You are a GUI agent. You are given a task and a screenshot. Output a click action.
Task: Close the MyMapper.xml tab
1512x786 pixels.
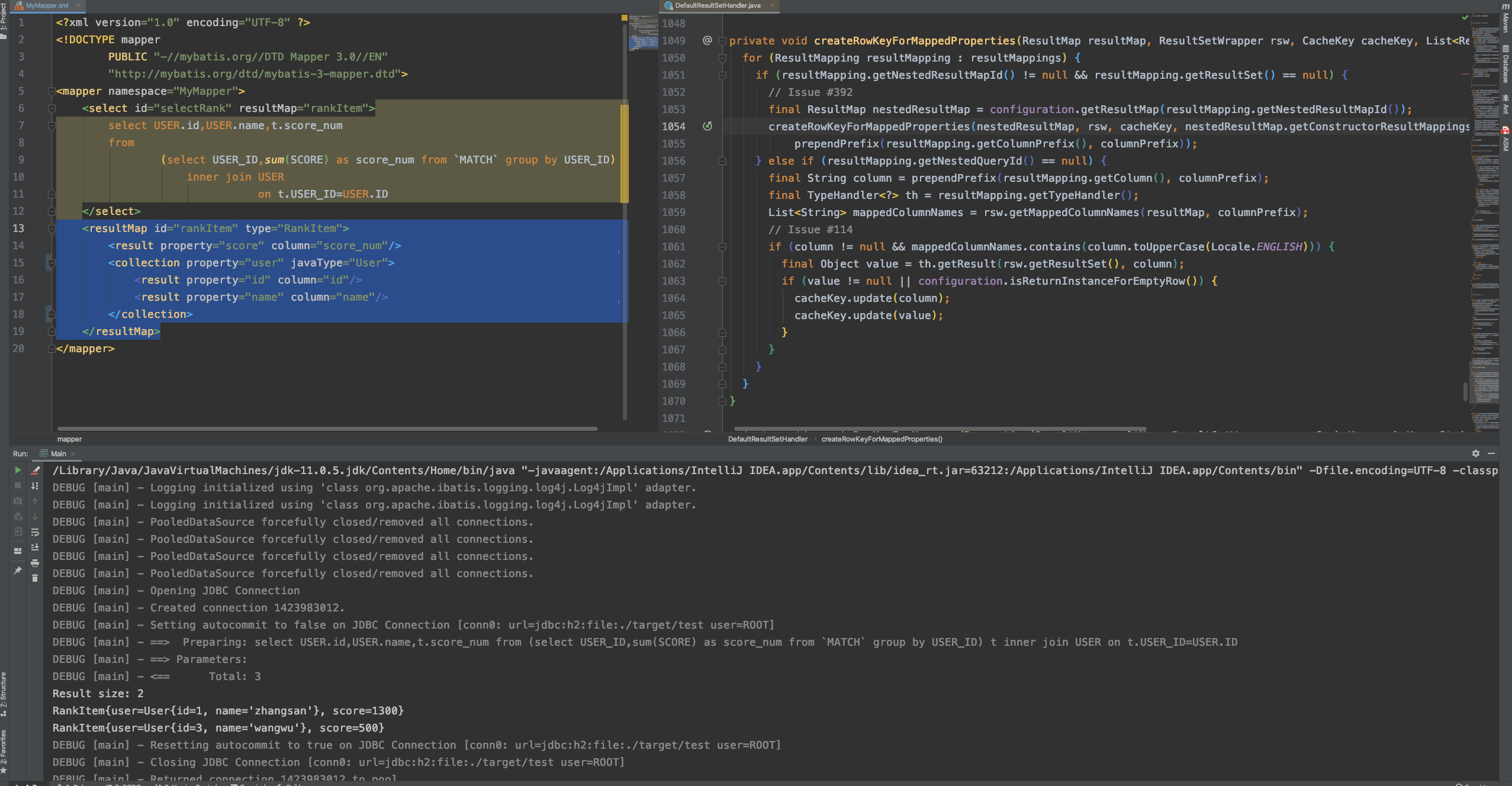(78, 5)
